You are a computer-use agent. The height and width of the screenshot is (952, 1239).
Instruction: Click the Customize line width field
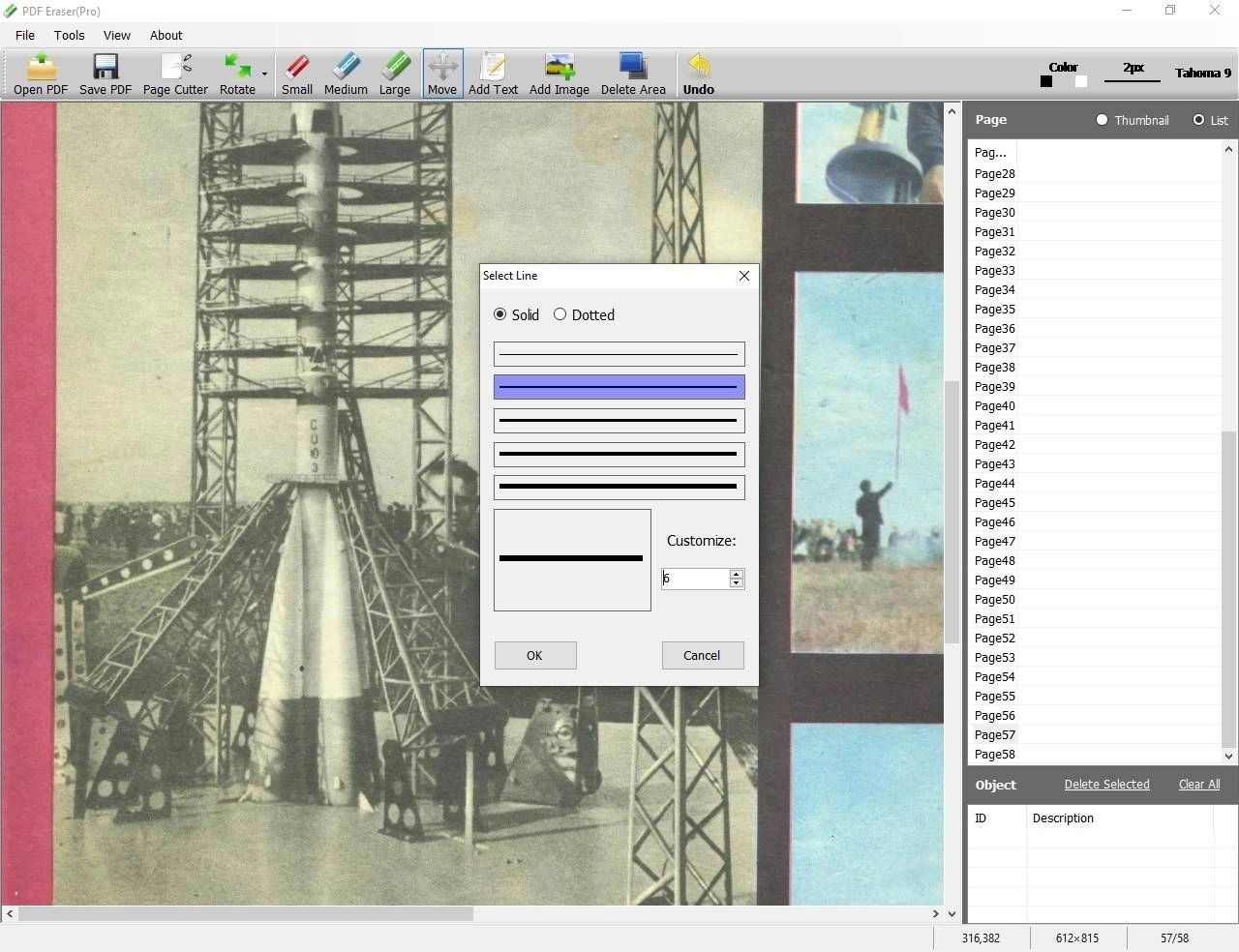click(x=695, y=579)
